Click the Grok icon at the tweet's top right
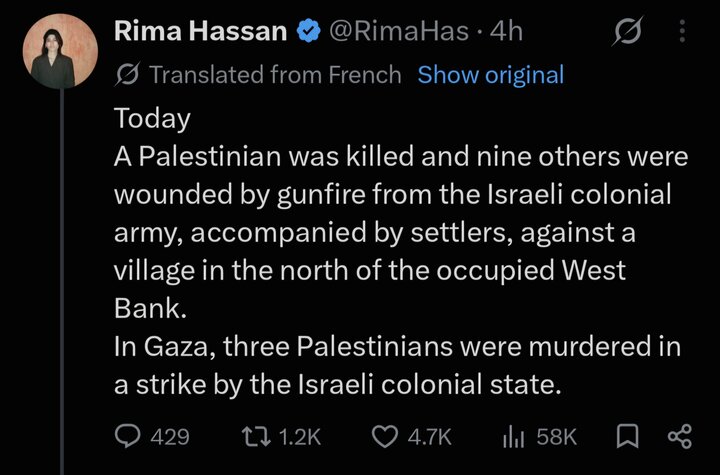The height and width of the screenshot is (475, 720). click(627, 31)
